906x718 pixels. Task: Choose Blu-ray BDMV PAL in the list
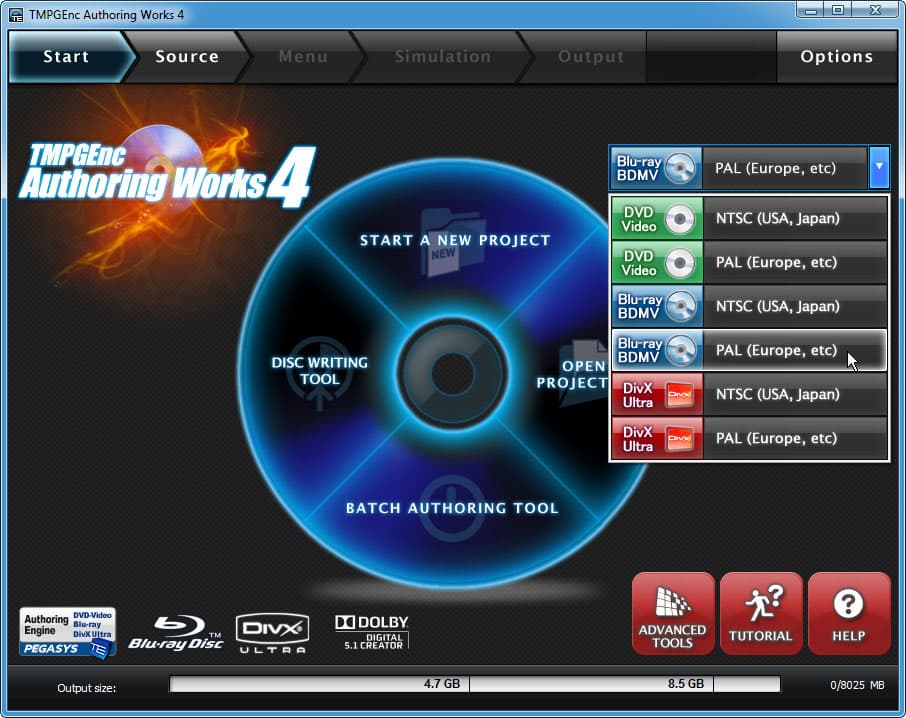(x=749, y=350)
